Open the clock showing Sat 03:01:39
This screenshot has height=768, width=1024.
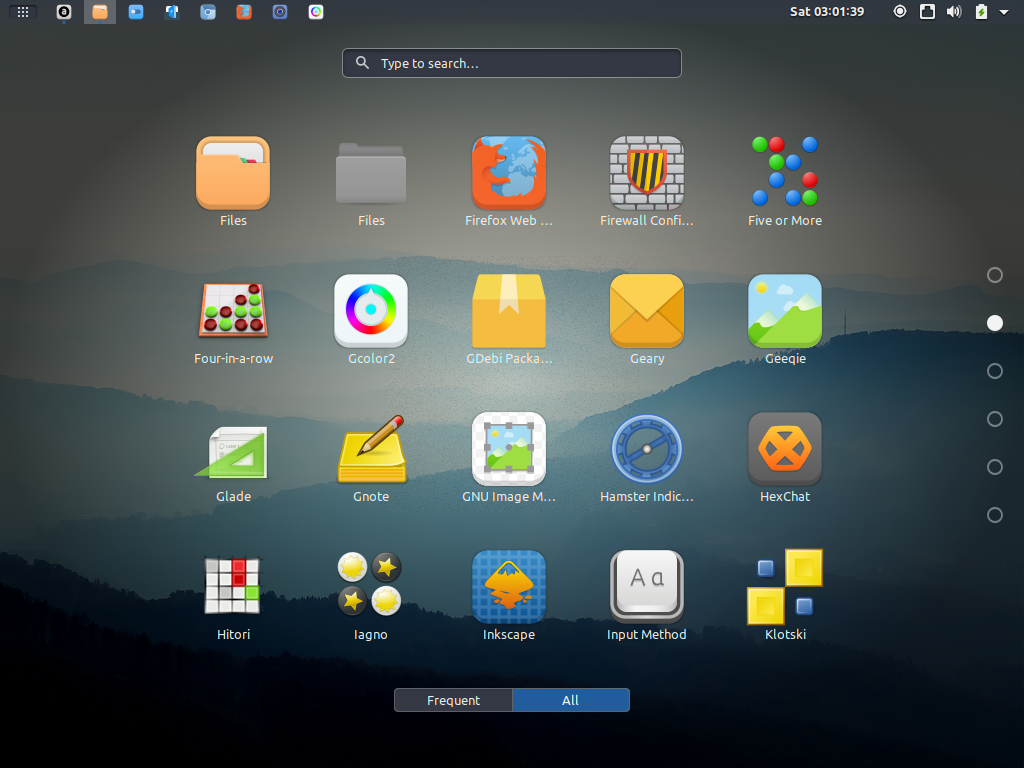(827, 12)
